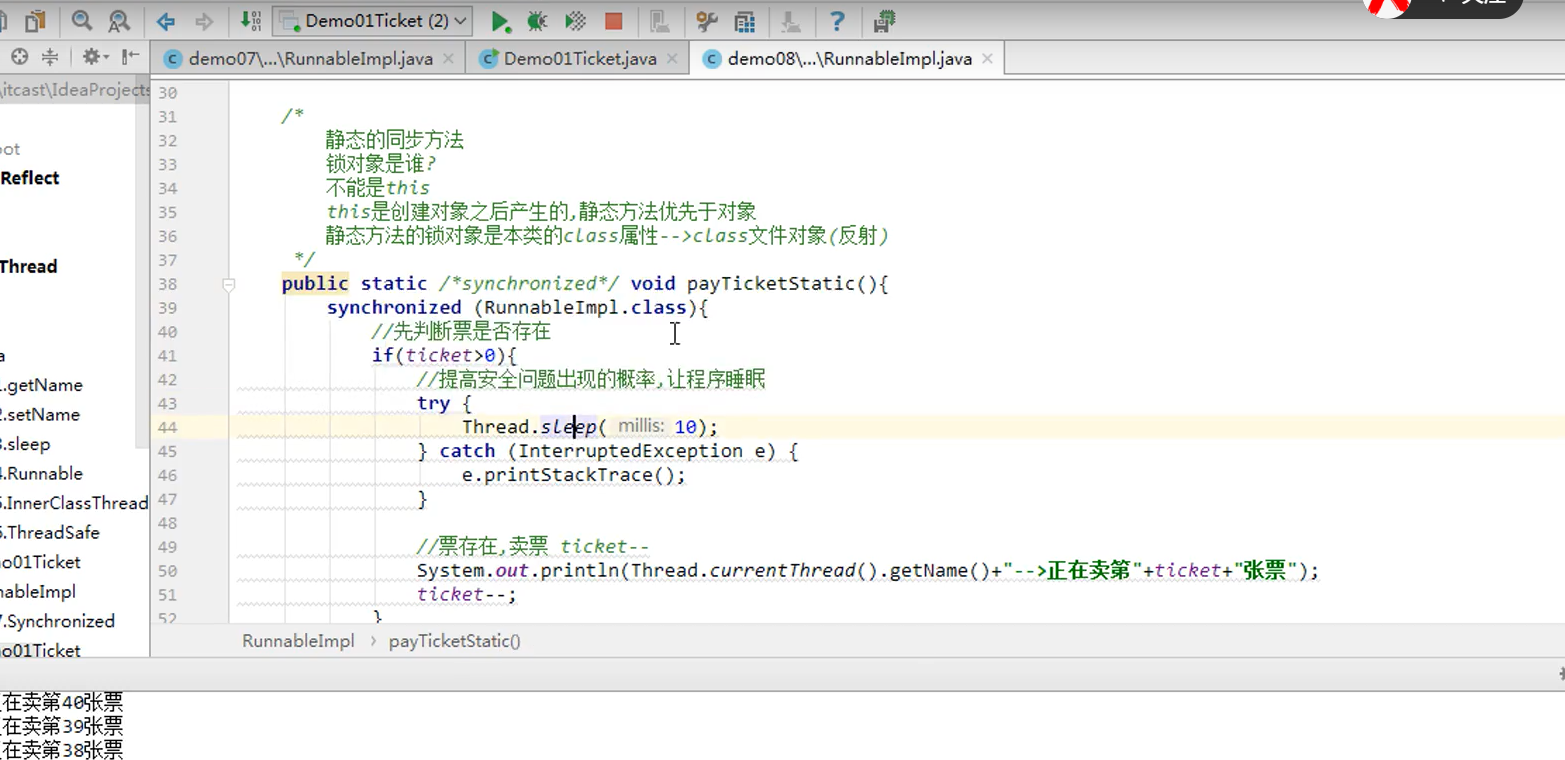Viewport: 1565px width, 760px height.
Task: Click the ticket-- statement on line 51
Action: coord(467,594)
